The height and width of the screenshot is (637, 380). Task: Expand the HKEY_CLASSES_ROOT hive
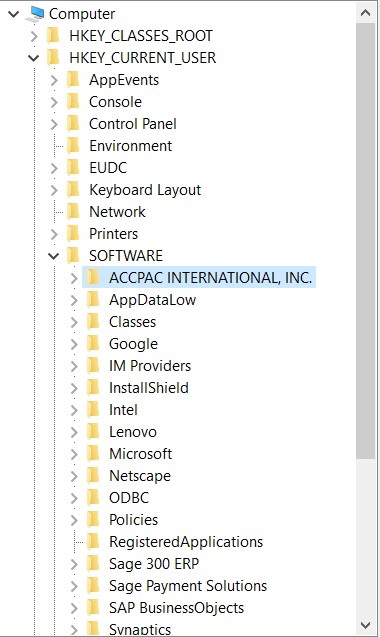[x=34, y=36]
